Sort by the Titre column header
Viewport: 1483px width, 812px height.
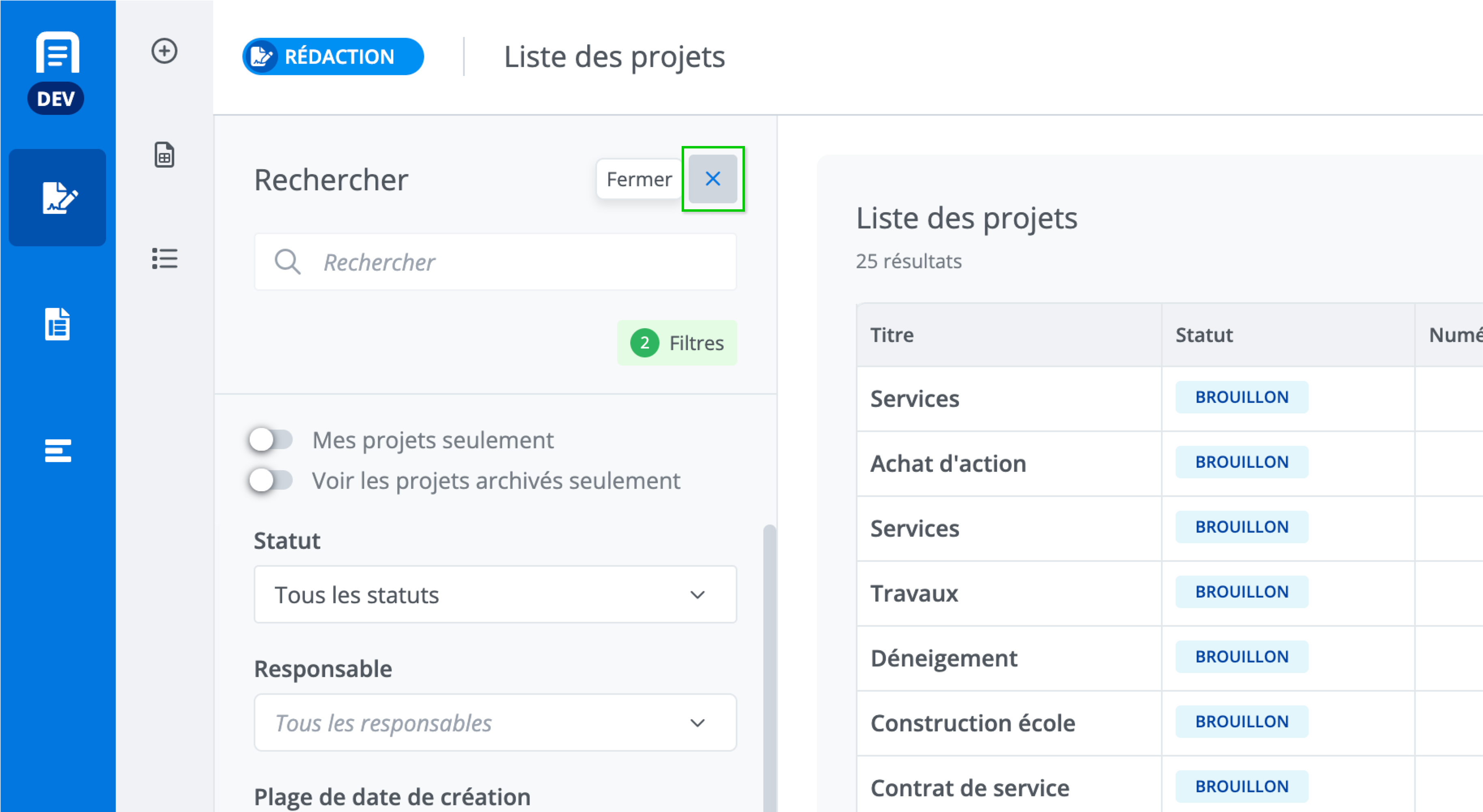(x=892, y=335)
